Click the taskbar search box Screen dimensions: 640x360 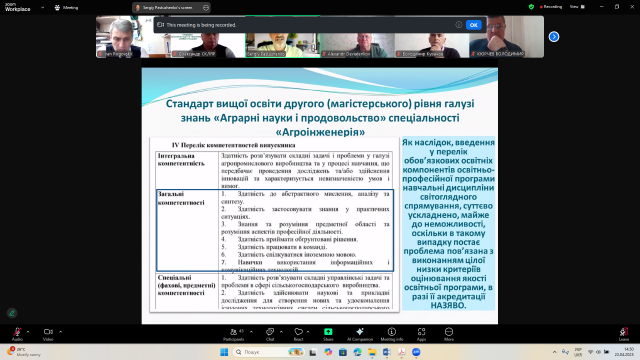click(269, 352)
